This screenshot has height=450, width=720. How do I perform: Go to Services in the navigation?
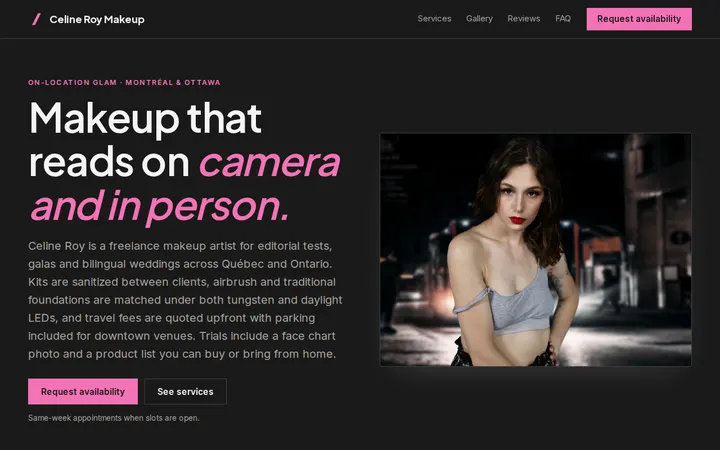[x=434, y=19]
